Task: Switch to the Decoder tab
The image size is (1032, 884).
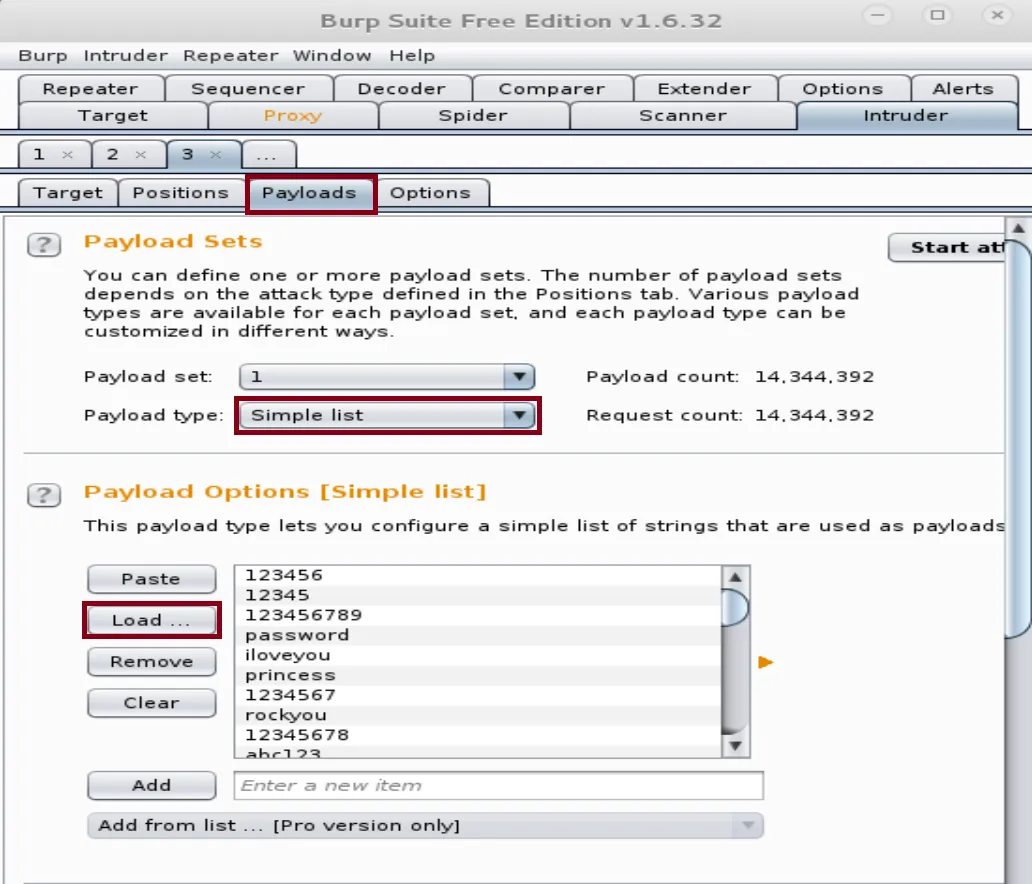Action: [x=401, y=89]
